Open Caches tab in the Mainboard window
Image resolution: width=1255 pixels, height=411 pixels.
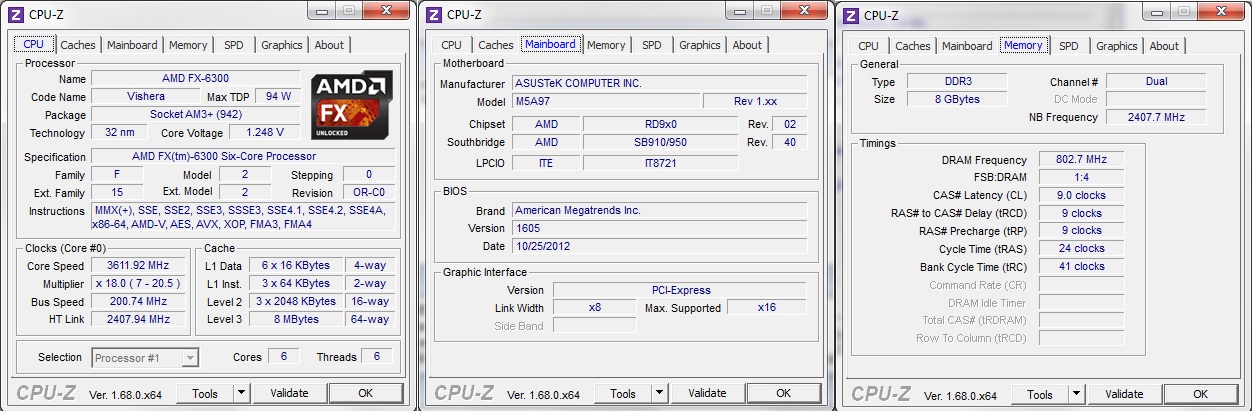coord(495,45)
